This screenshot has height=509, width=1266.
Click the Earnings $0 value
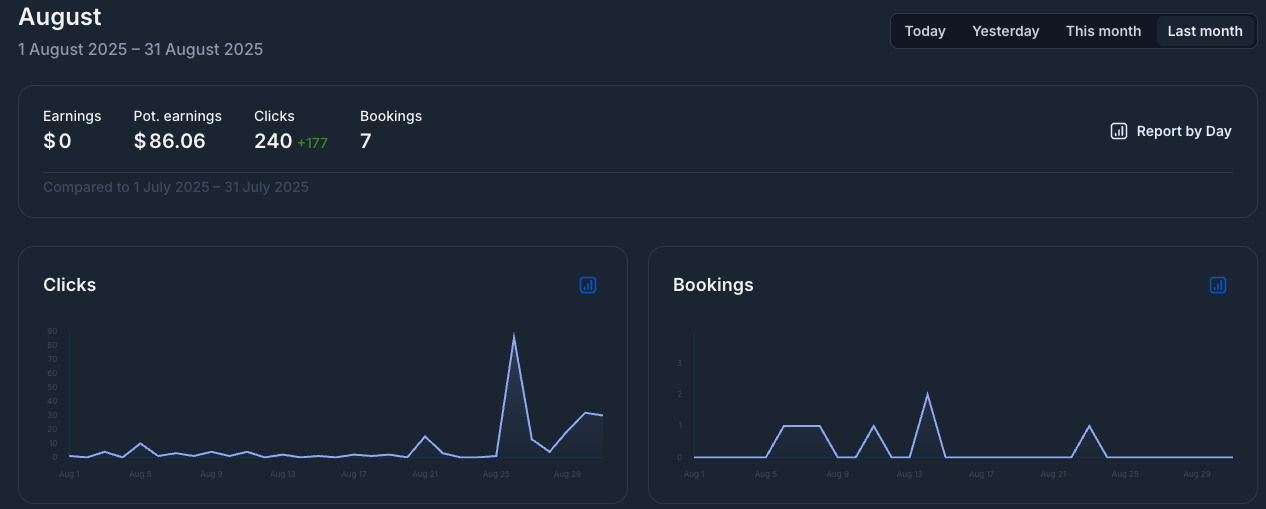[x=57, y=141]
